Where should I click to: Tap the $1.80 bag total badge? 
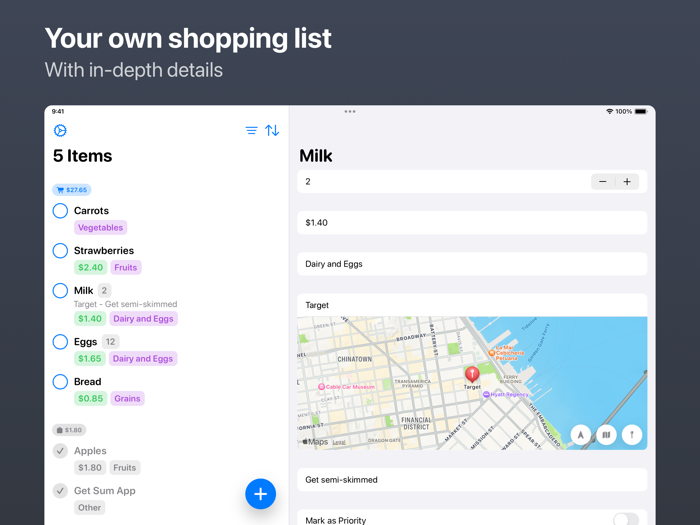pos(69,430)
